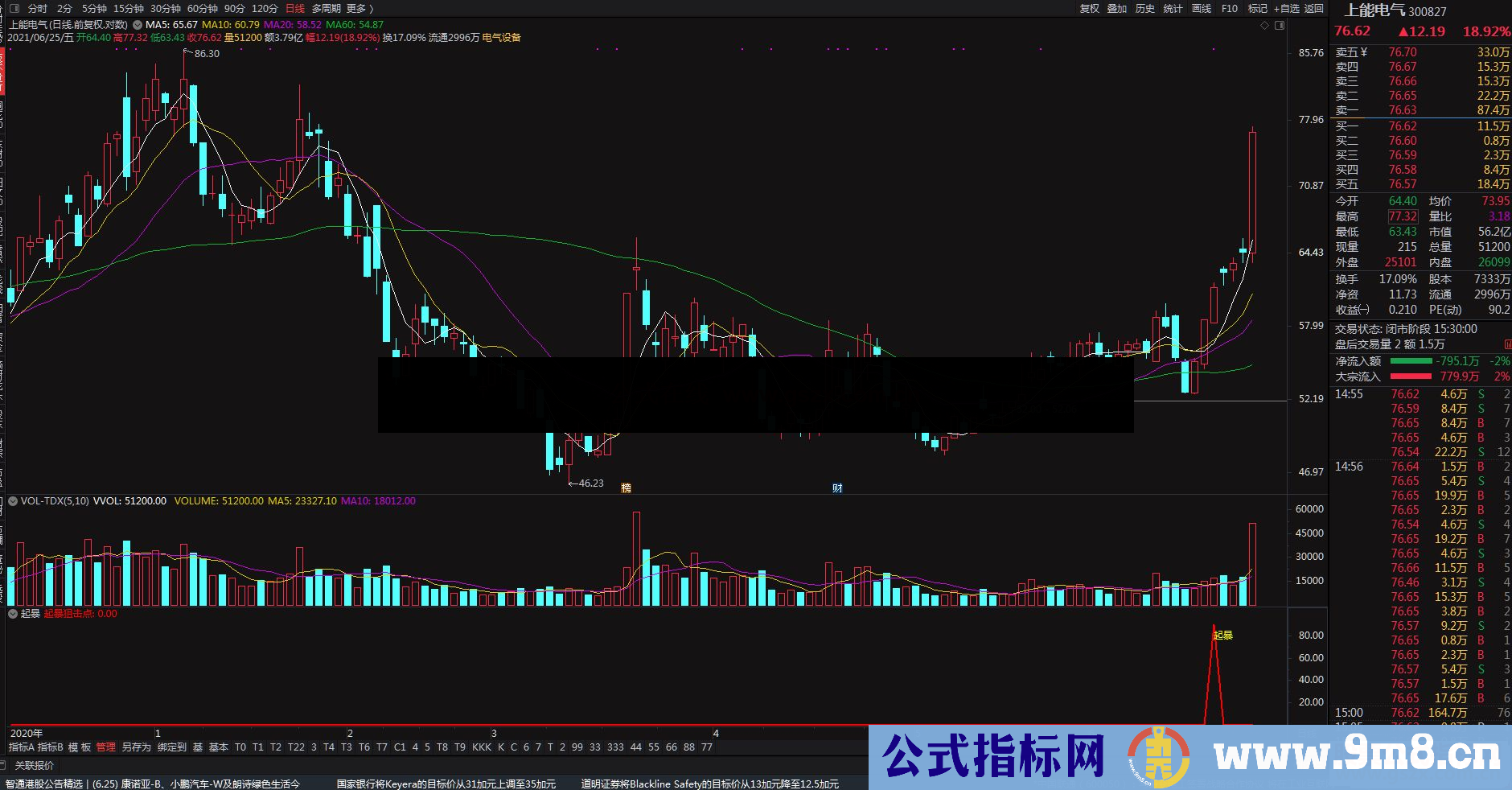Screen dimensions: 1512x790
Task: Click the diamond shape icon above the chart
Action: (1265, 25)
